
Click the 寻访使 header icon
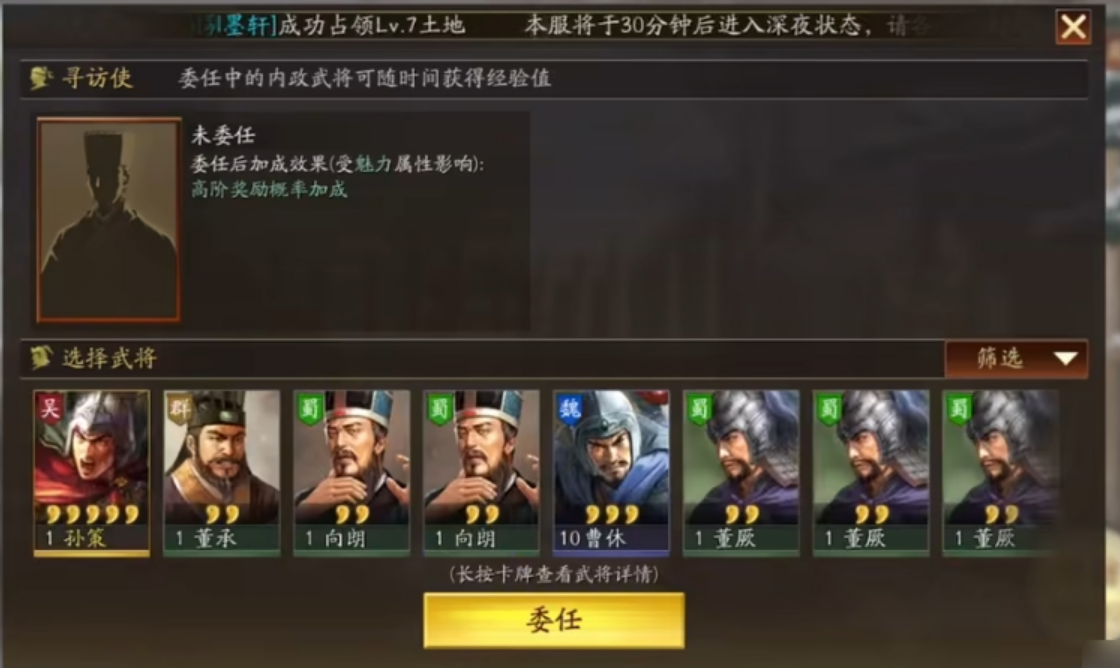pos(41,78)
